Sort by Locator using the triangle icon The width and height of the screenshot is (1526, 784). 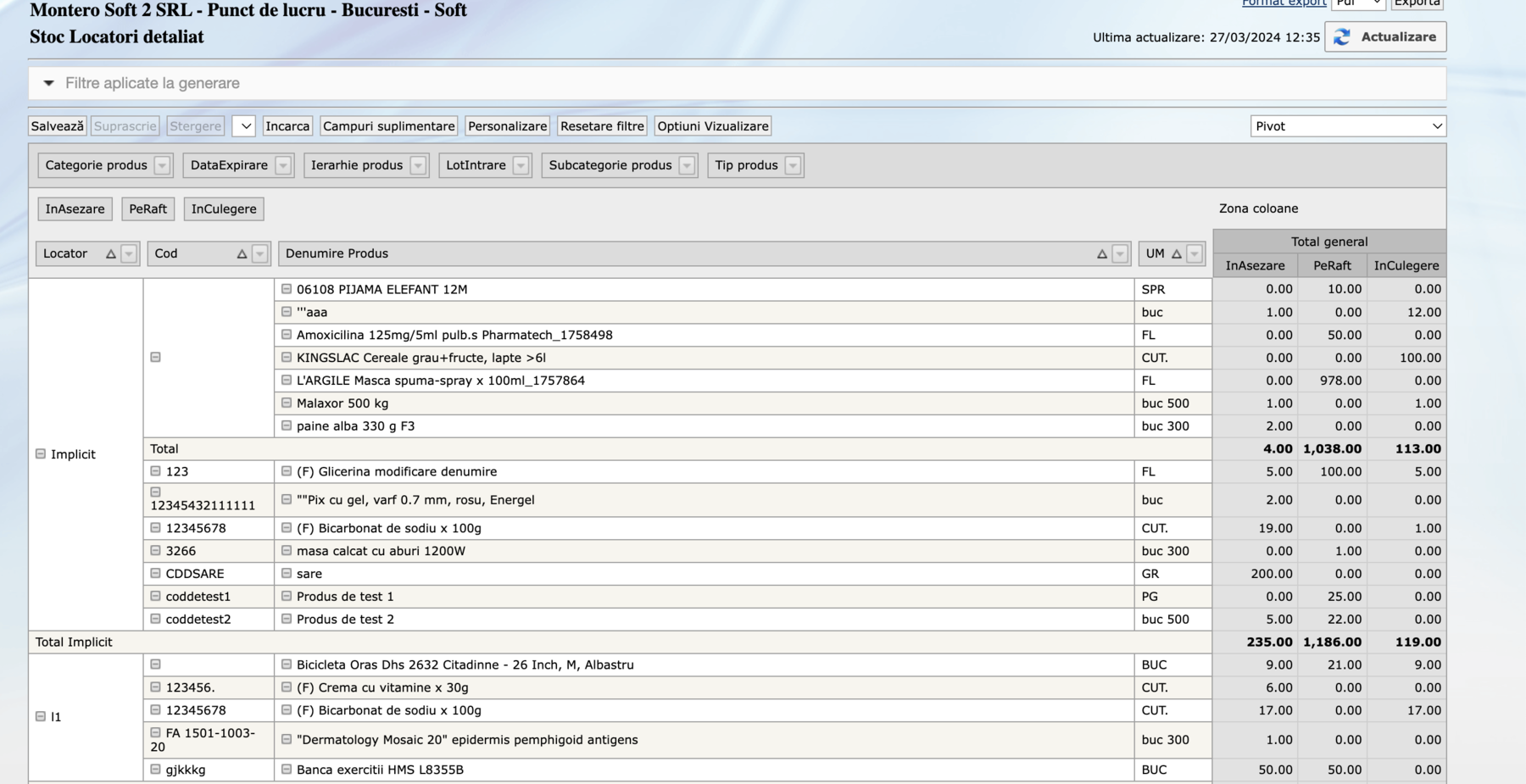(110, 253)
